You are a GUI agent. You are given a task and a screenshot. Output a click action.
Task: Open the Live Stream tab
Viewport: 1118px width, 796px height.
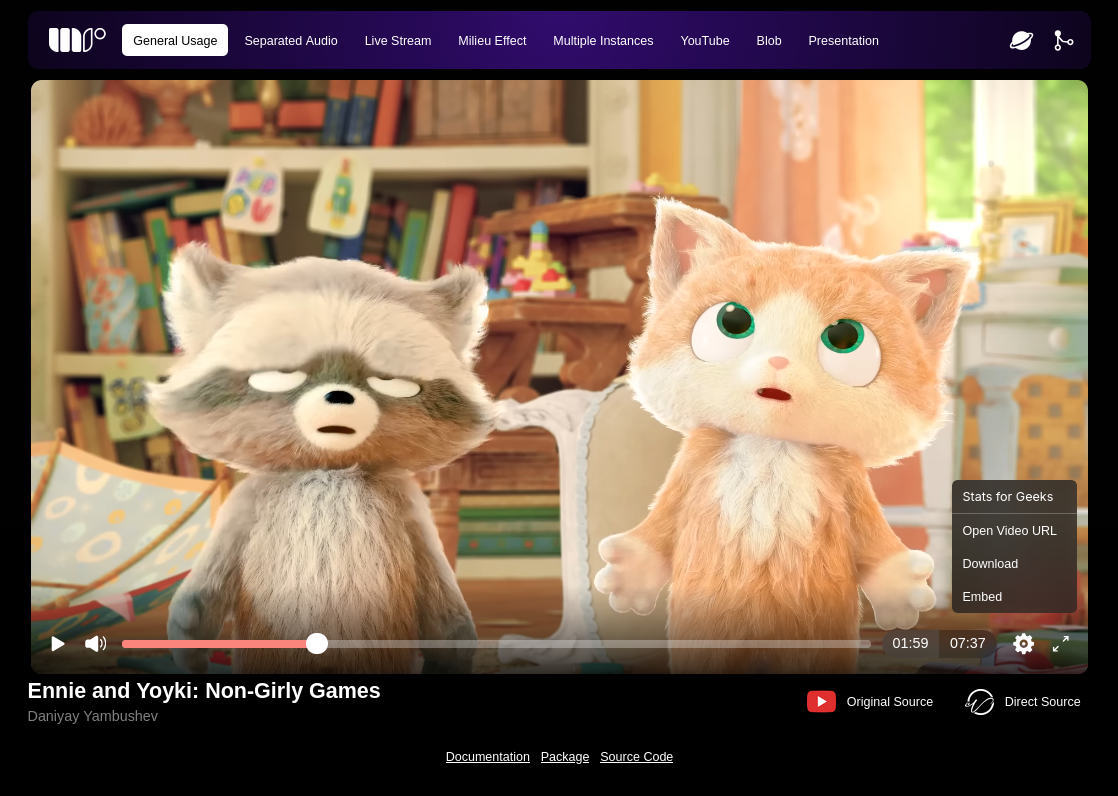398,41
